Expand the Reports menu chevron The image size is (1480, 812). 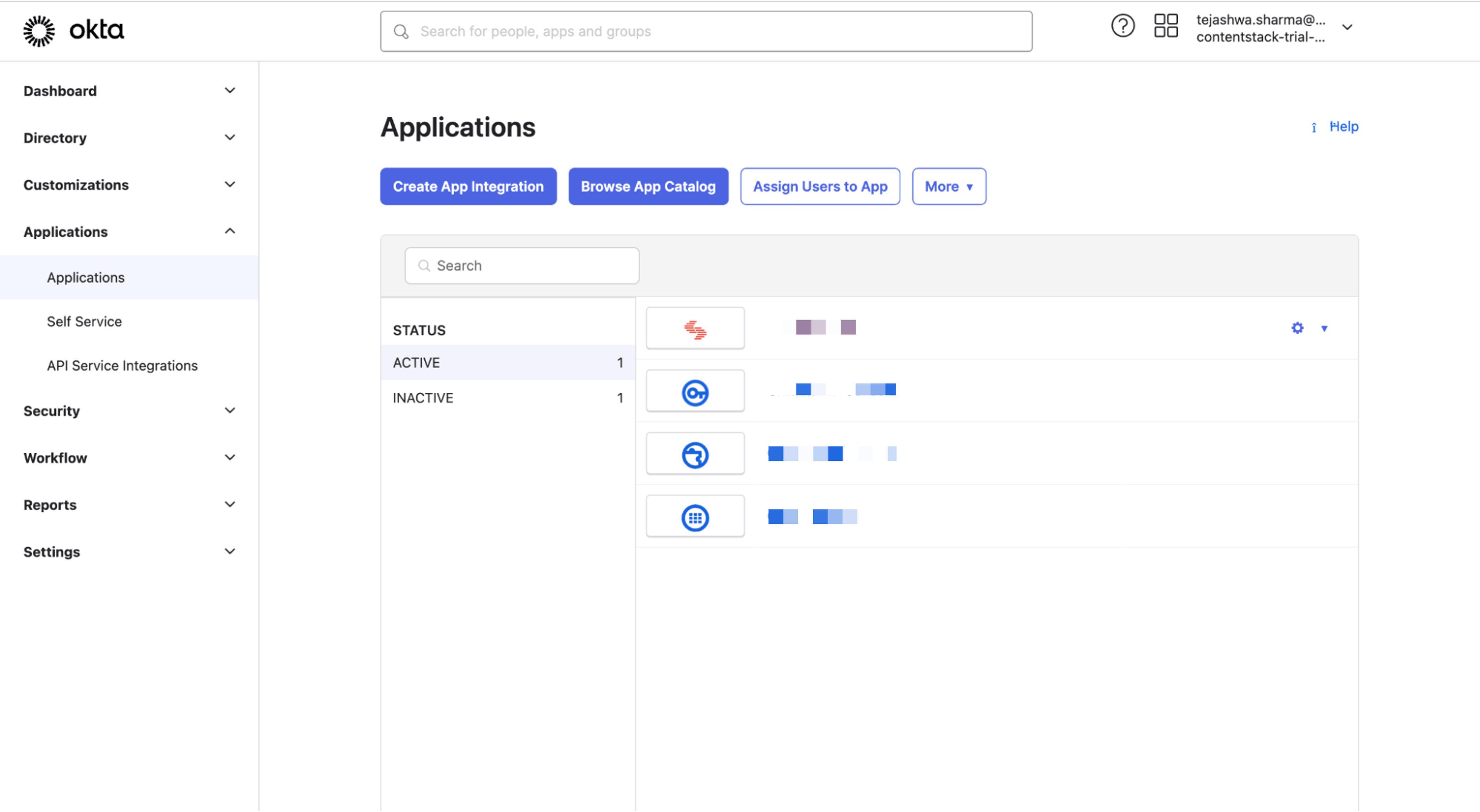230,505
